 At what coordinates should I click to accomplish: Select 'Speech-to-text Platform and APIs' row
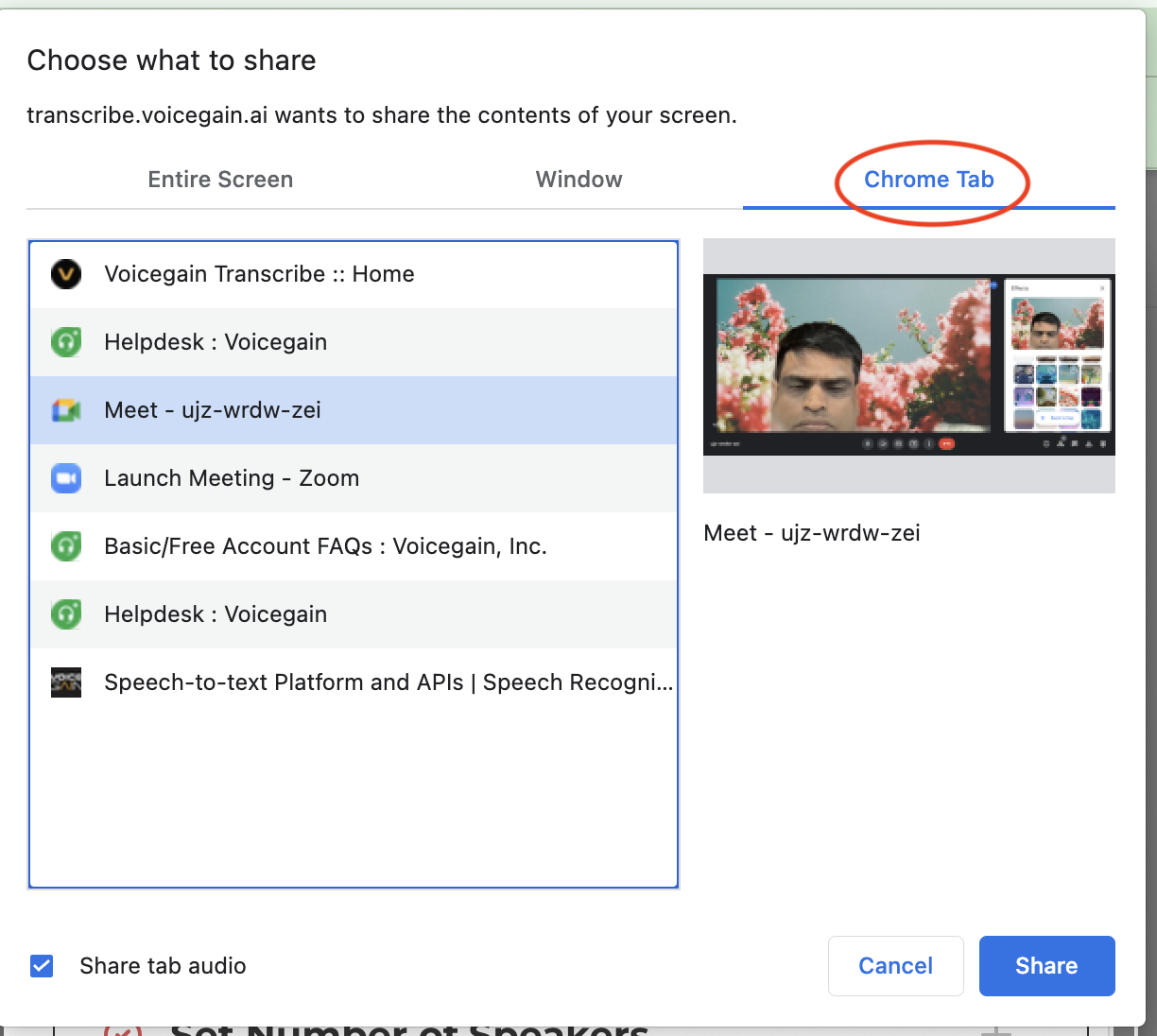[354, 682]
